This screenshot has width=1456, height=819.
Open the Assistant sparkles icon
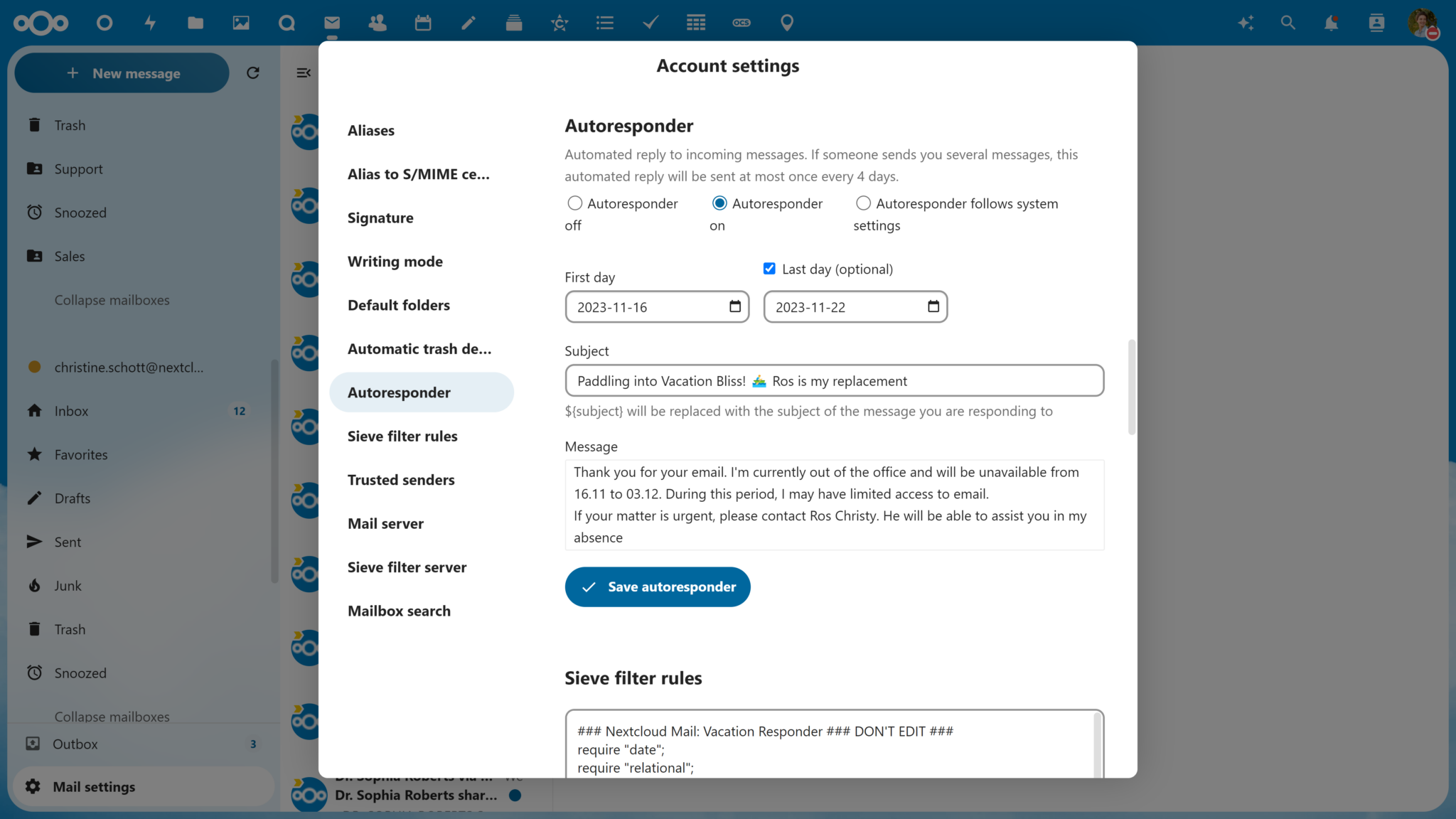point(1245,22)
